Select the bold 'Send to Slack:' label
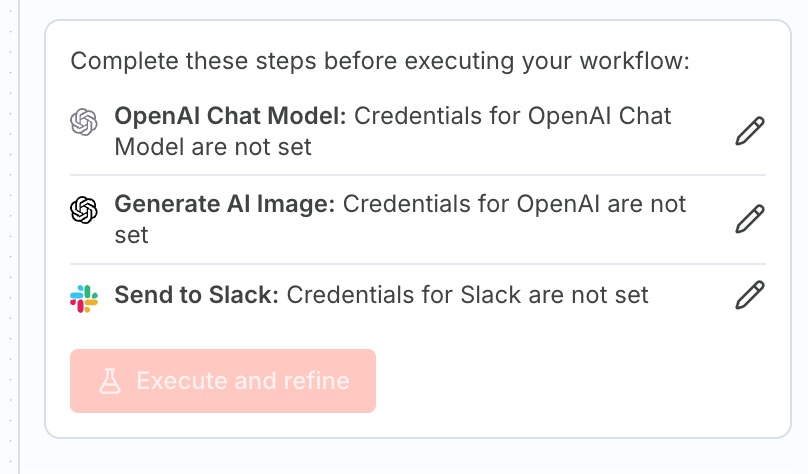808x474 pixels. (x=197, y=295)
